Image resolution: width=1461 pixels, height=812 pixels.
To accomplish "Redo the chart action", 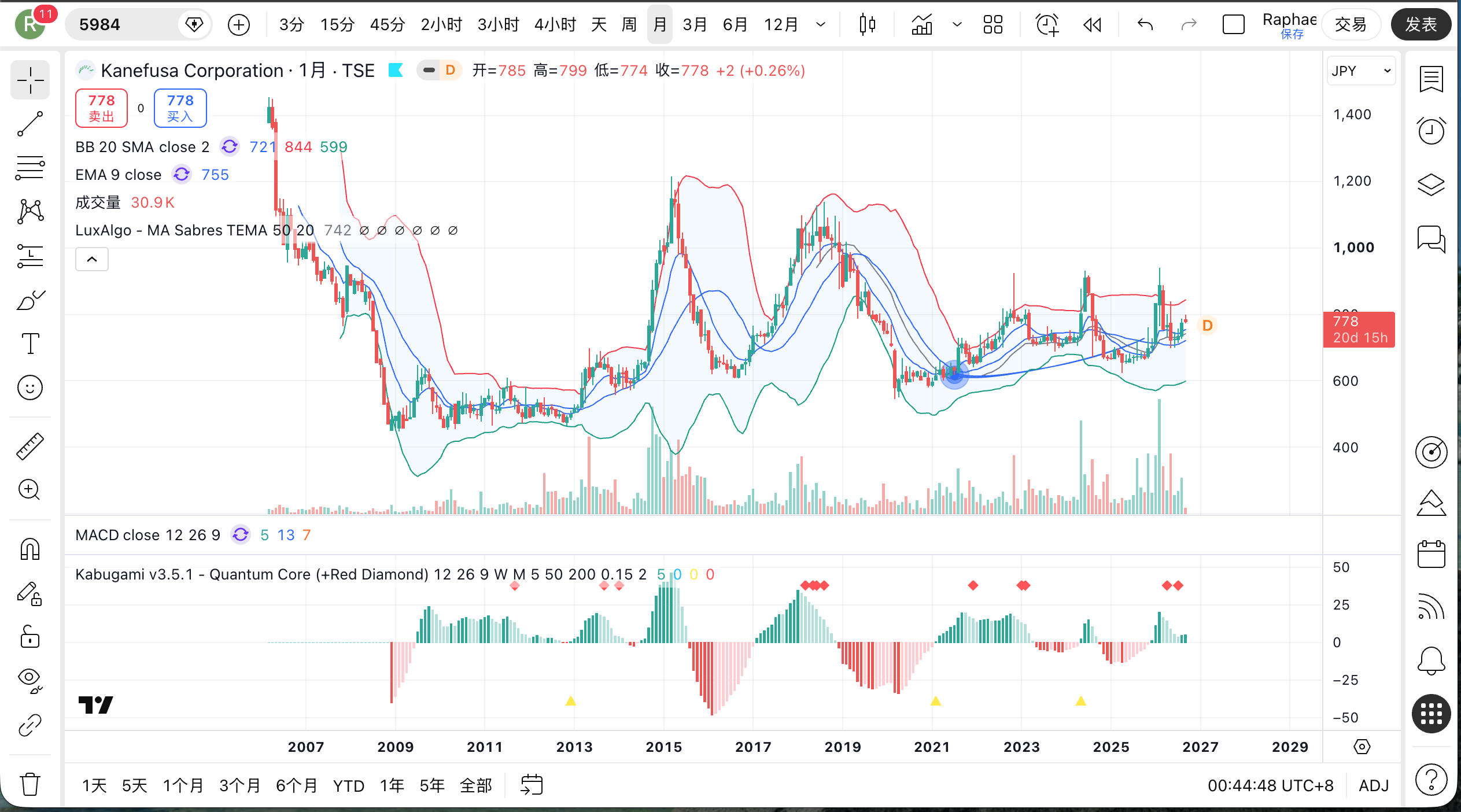I will (1189, 24).
